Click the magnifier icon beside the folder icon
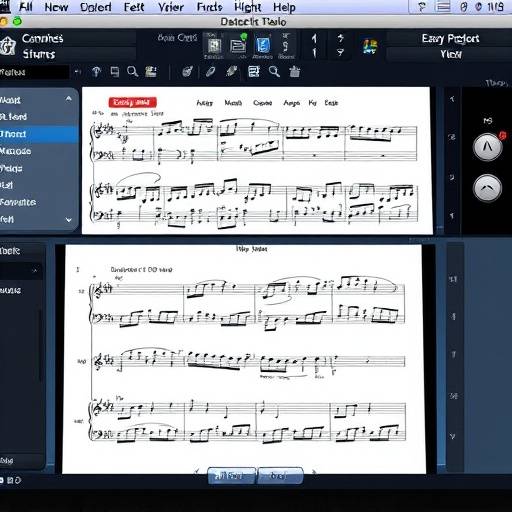 point(132,72)
